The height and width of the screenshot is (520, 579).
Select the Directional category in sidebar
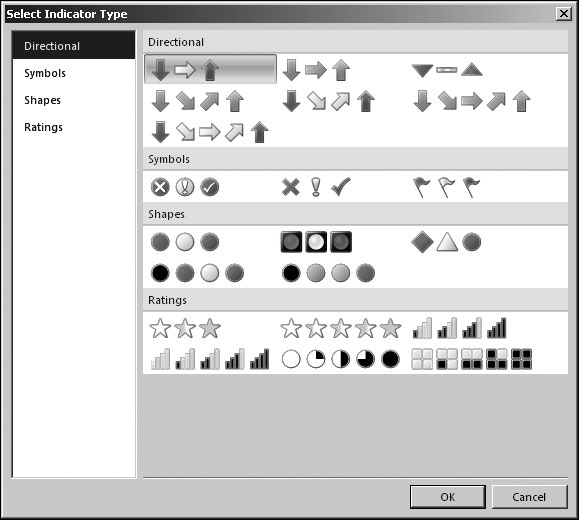74,46
